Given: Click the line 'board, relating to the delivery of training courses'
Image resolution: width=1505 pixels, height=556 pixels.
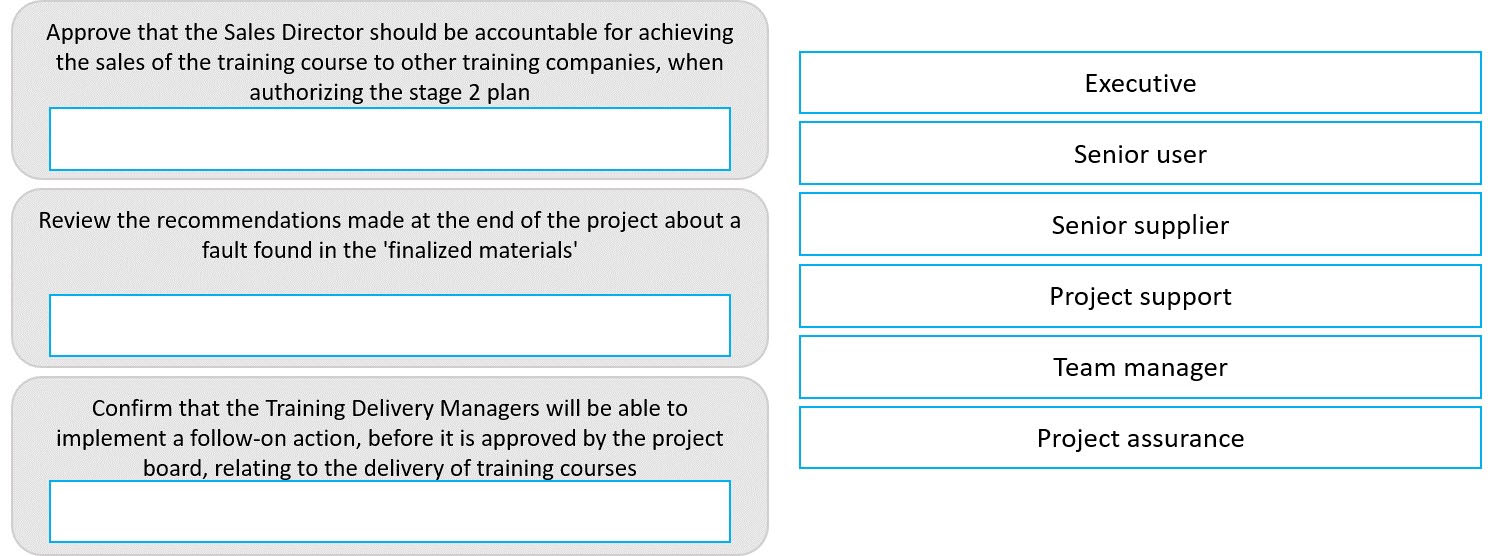Looking at the screenshot, I should [390, 468].
